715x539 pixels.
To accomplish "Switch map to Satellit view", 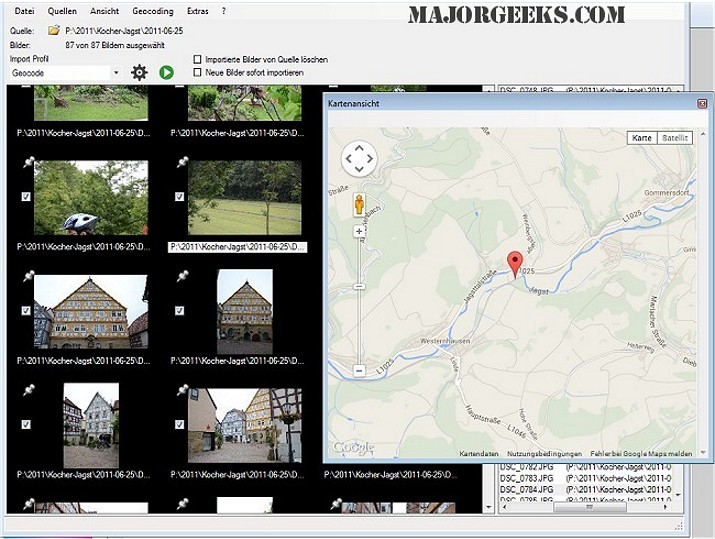I will coord(674,138).
